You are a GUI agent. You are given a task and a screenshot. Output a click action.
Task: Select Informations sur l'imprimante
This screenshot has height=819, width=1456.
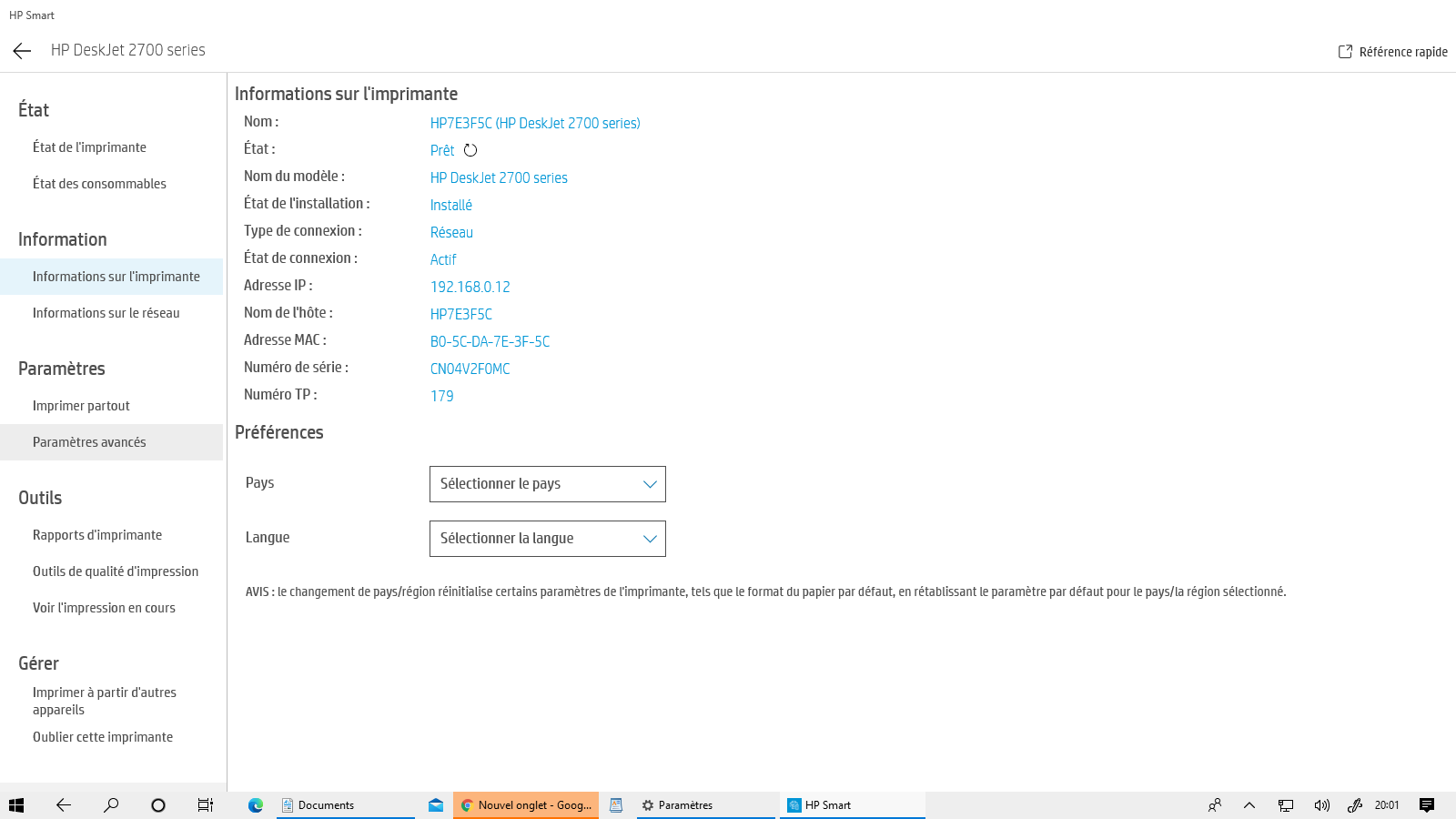[x=111, y=277]
